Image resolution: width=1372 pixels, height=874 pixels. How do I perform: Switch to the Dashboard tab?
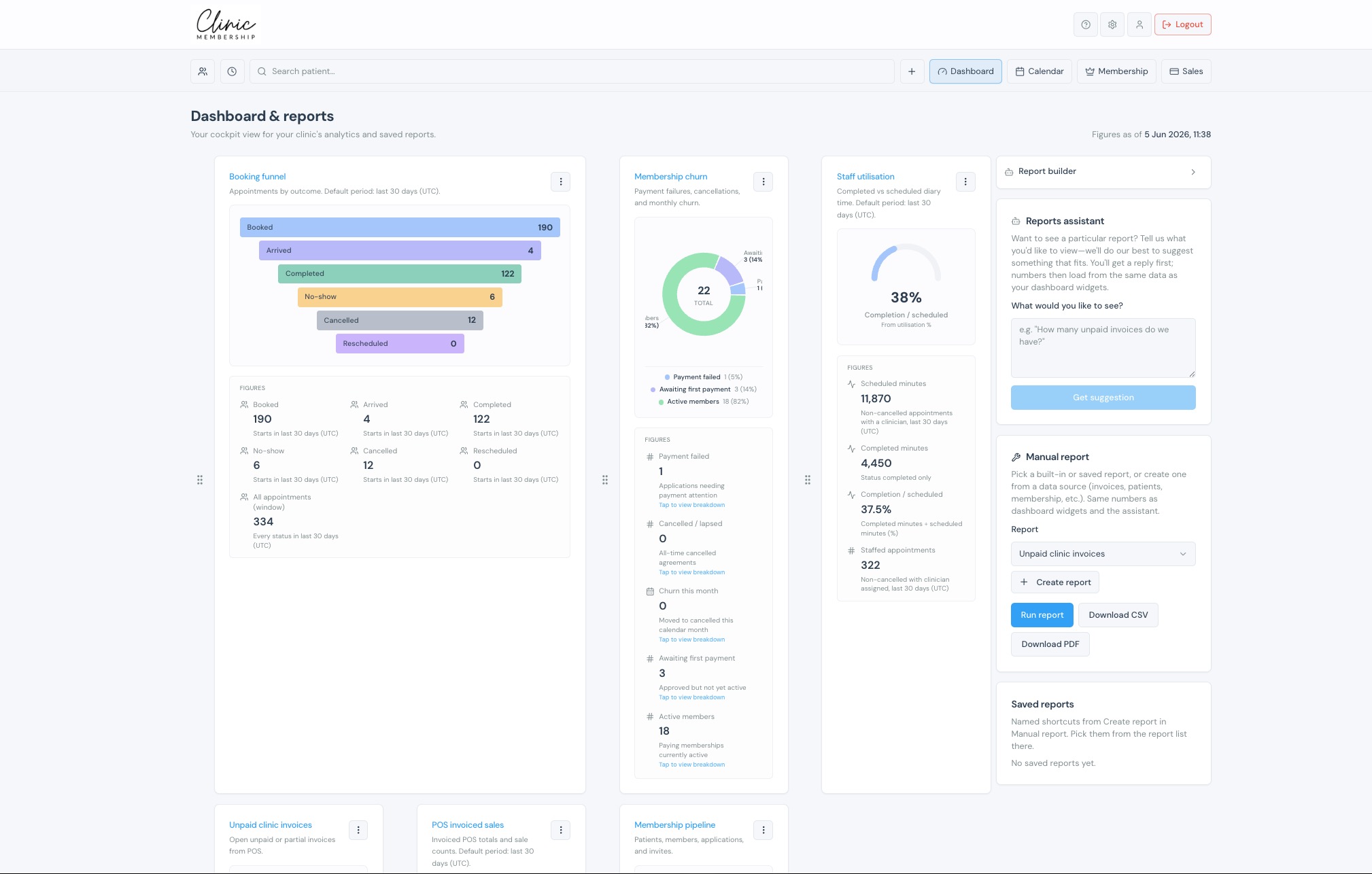click(x=965, y=71)
